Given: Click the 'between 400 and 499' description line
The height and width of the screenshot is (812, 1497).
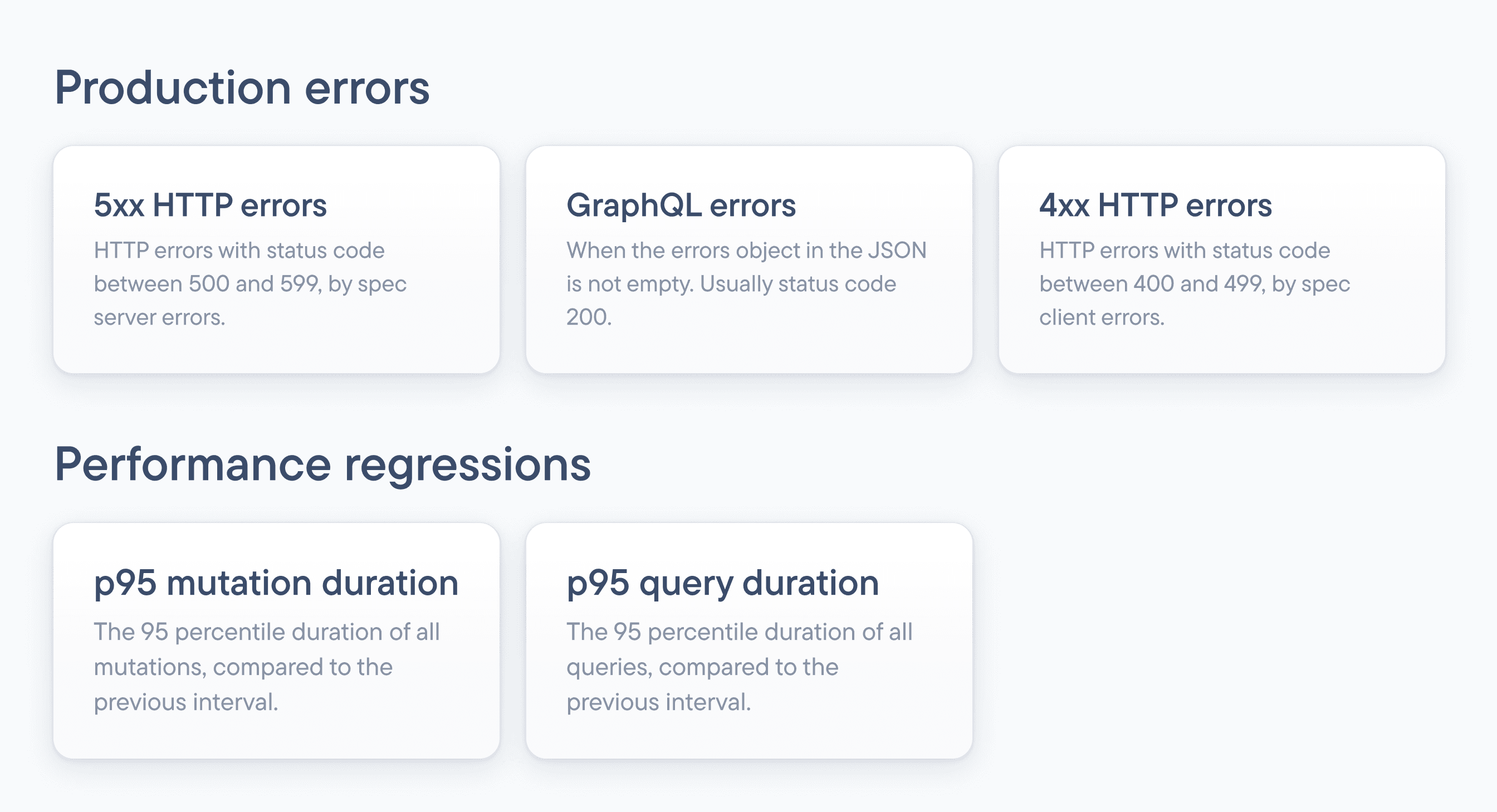Looking at the screenshot, I should 1194,283.
